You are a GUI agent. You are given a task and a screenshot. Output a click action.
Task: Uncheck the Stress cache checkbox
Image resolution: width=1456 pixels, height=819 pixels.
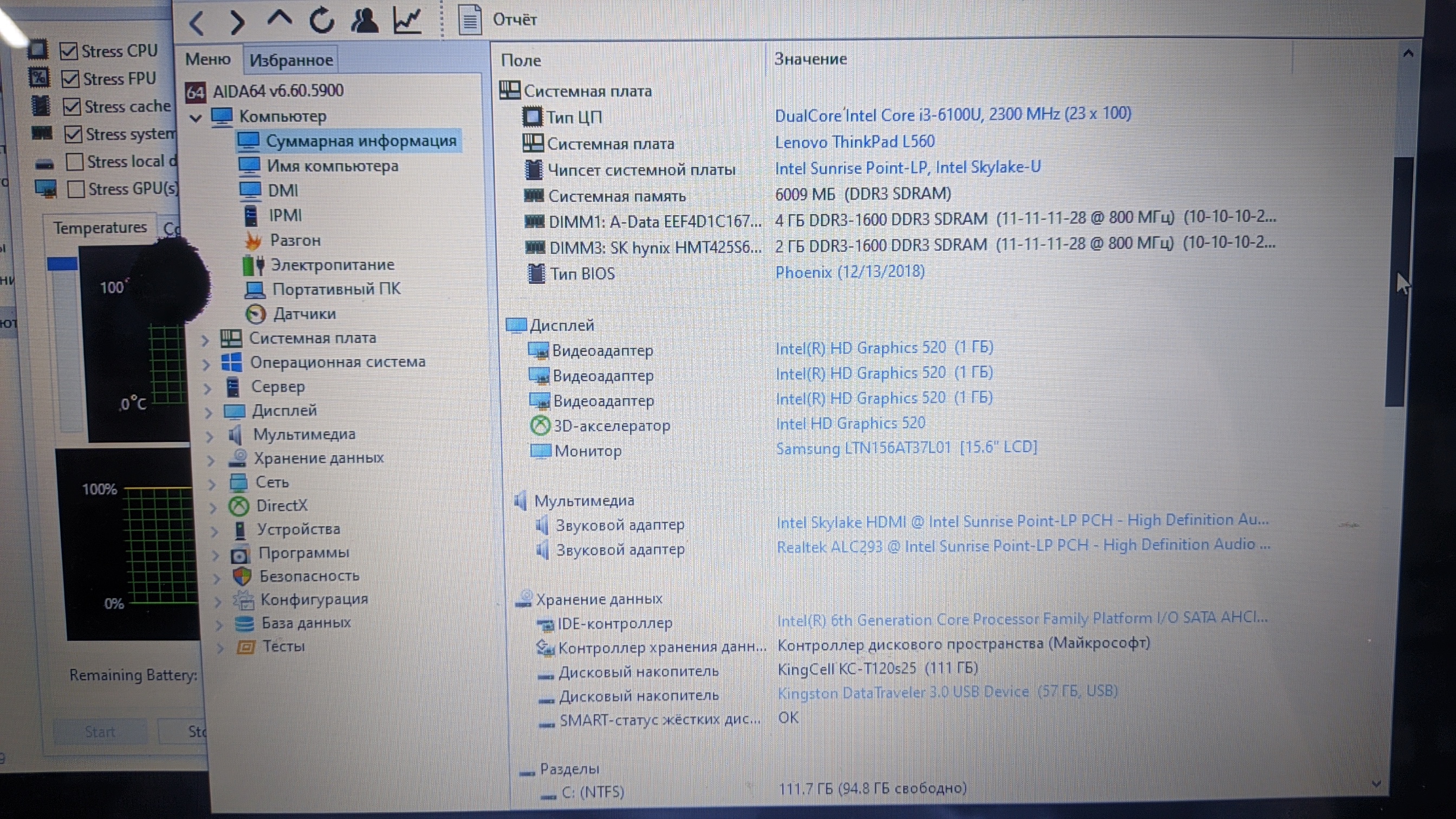tap(71, 106)
